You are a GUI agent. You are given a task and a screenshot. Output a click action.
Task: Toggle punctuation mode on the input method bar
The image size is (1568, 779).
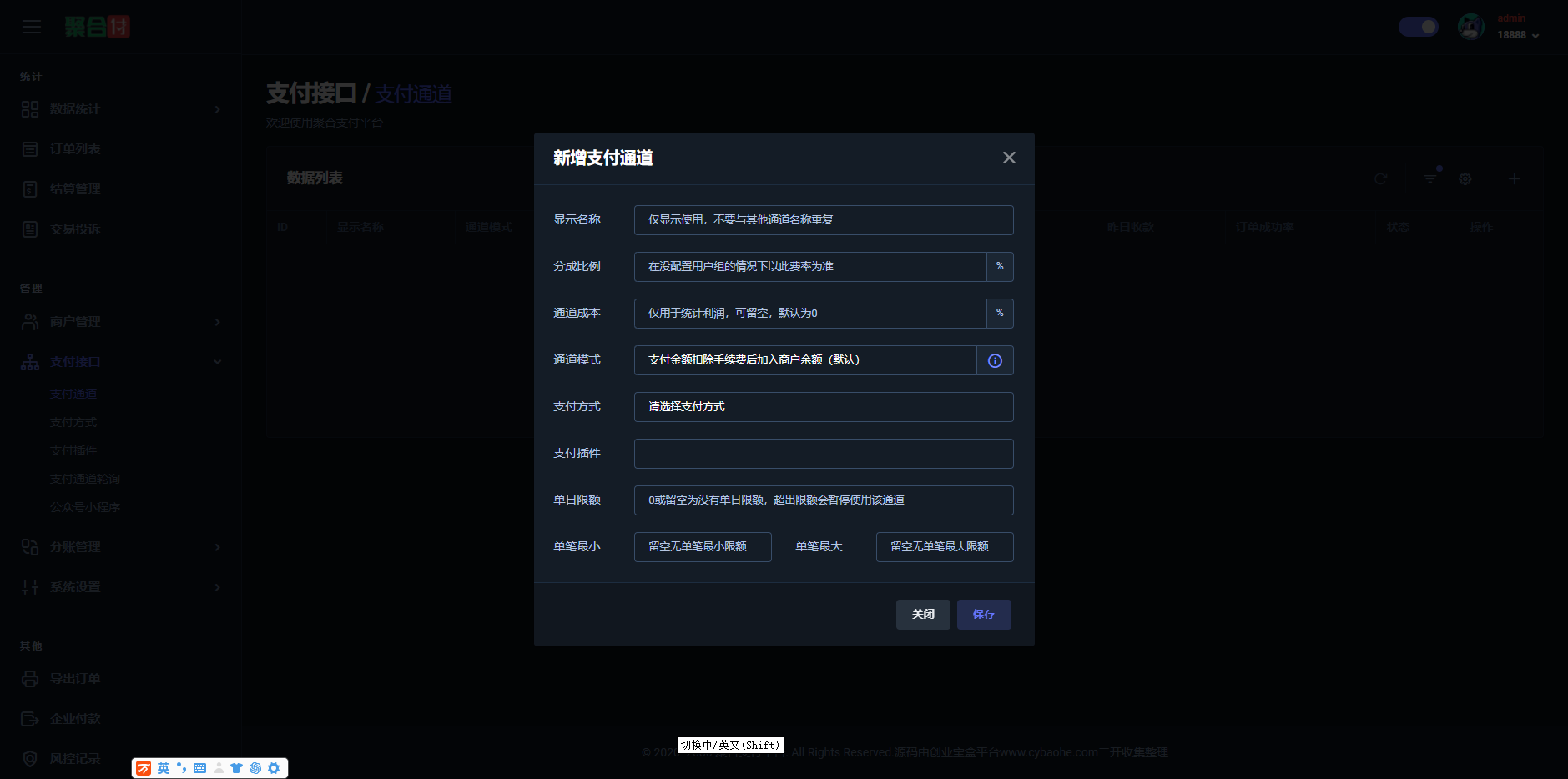(181, 767)
